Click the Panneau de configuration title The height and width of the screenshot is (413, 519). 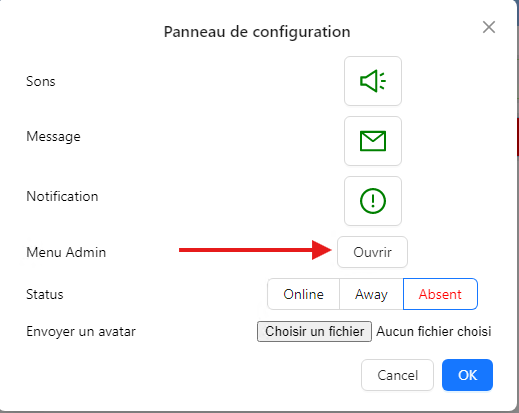tap(257, 32)
